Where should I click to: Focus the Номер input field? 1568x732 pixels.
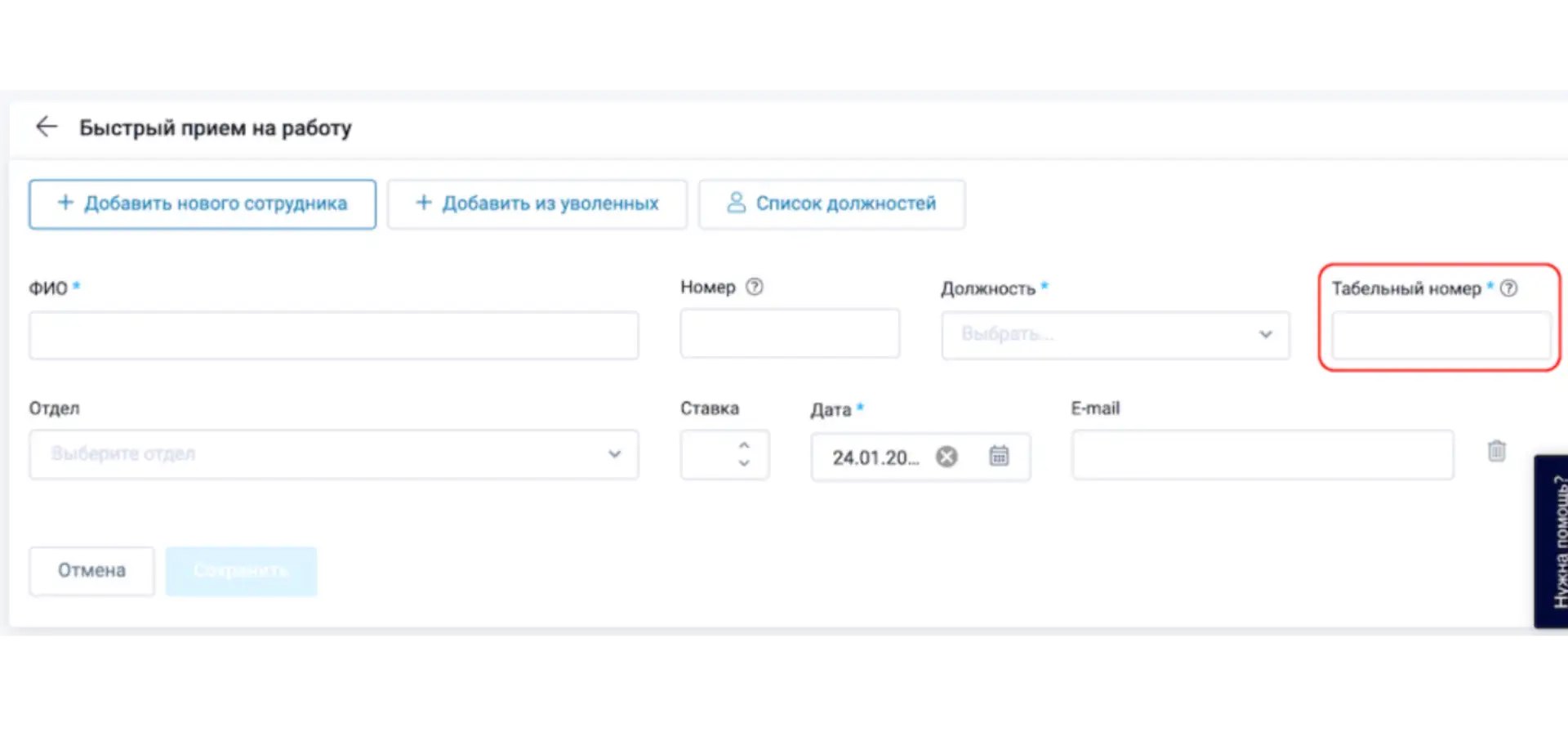(790, 333)
